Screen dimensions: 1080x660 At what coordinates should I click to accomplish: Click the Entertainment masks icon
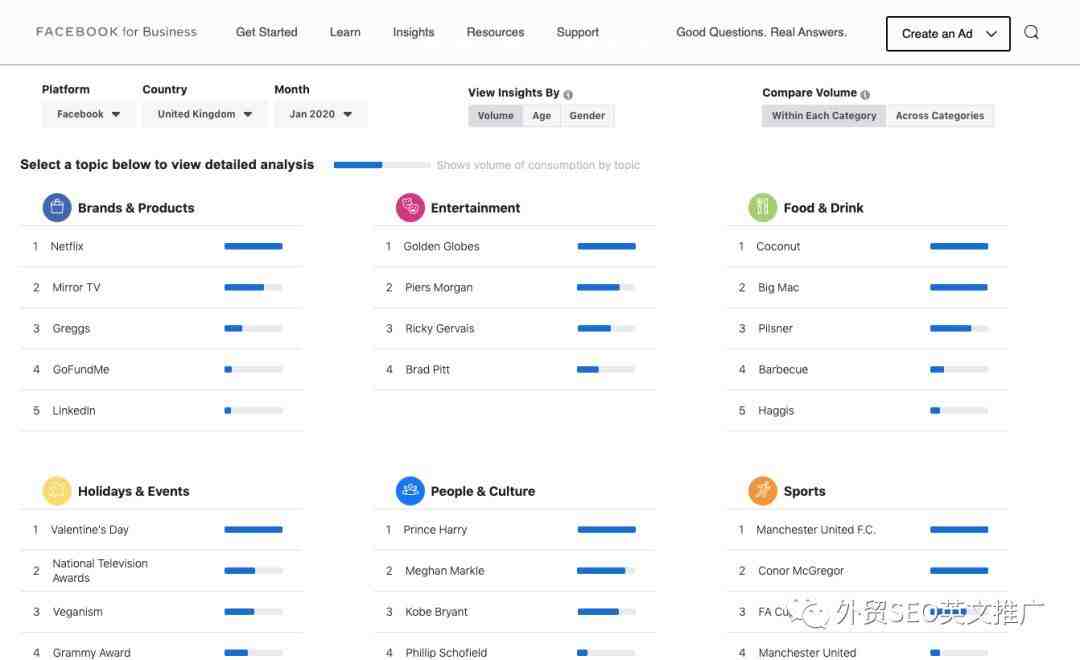tap(410, 207)
